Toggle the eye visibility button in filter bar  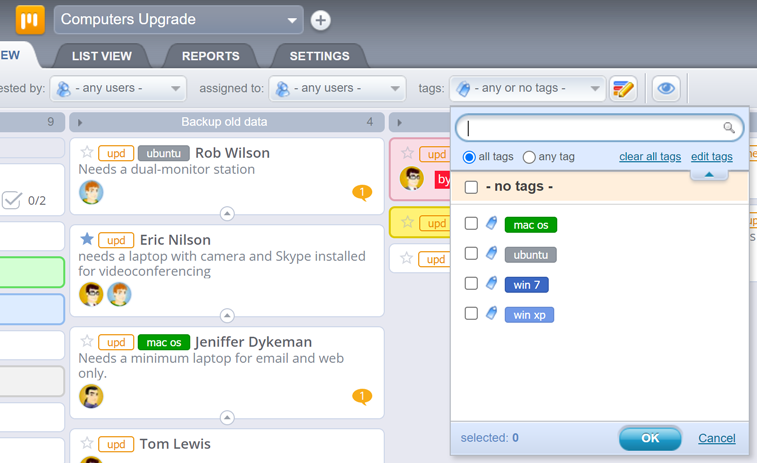666,88
